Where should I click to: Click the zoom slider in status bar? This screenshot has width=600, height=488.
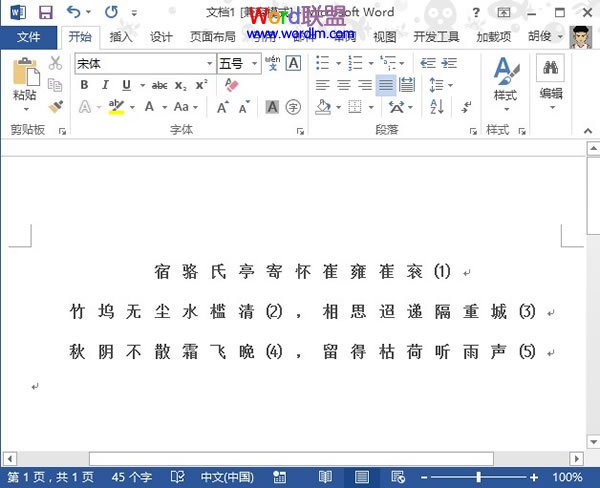(478, 478)
